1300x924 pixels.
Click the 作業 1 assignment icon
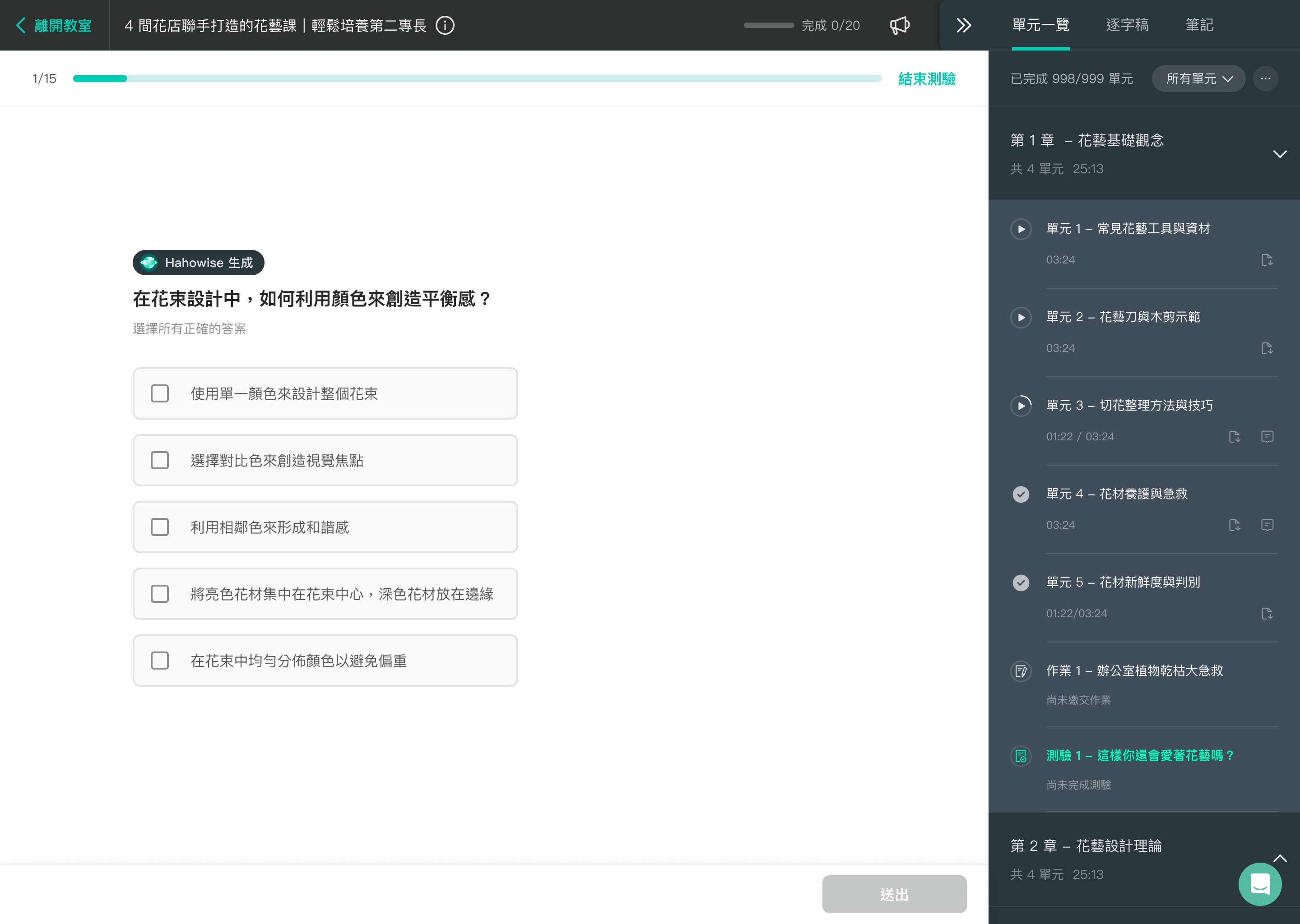(x=1021, y=671)
